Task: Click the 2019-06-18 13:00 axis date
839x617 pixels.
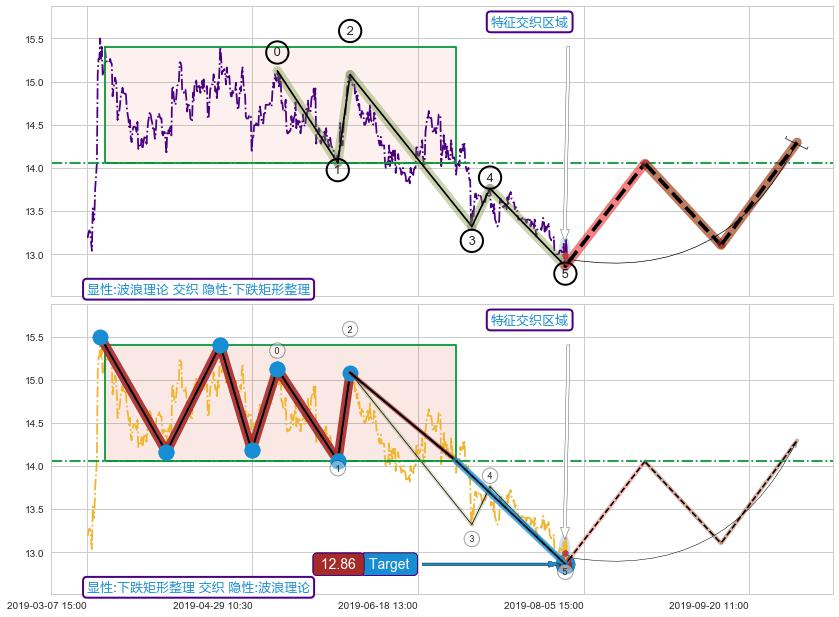Action: tap(377, 606)
